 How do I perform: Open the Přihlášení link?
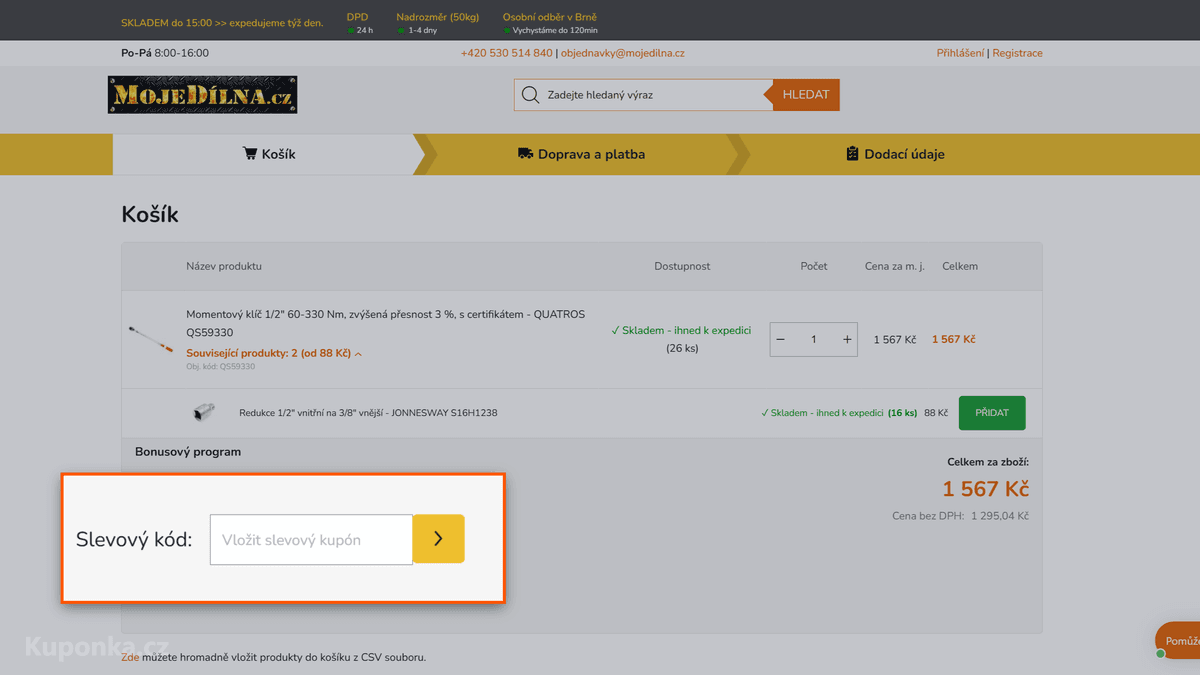960,53
